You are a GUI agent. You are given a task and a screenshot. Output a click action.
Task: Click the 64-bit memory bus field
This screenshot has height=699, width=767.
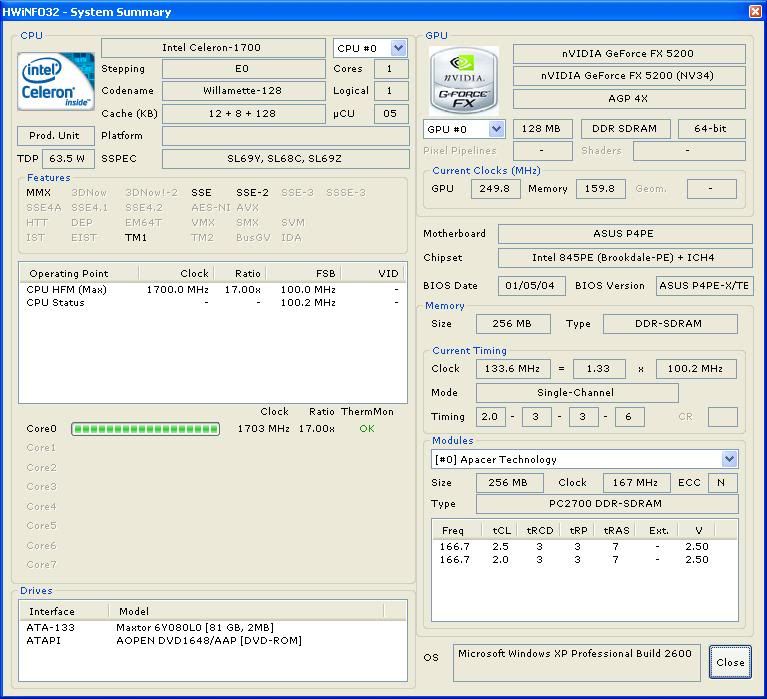(712, 129)
